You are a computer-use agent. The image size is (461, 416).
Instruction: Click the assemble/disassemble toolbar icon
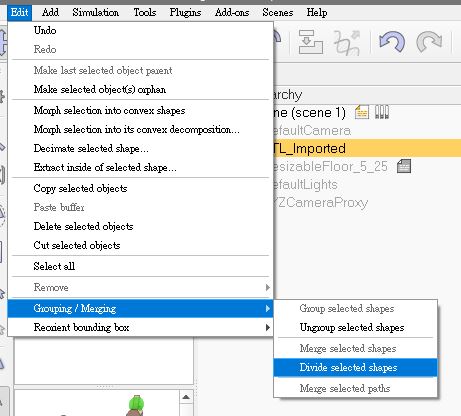[x=311, y=42]
